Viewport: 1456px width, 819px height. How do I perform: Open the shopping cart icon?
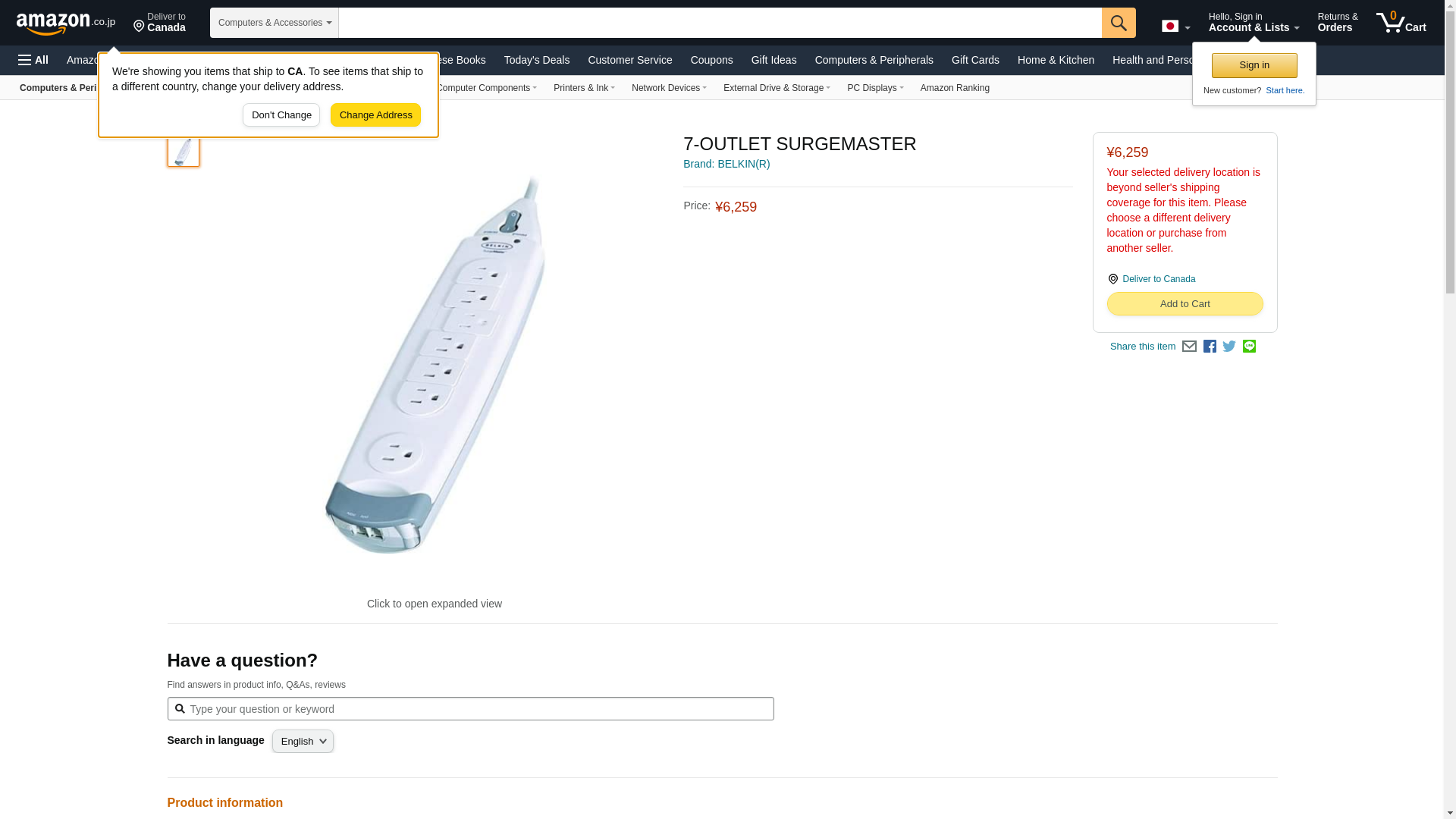(1401, 23)
